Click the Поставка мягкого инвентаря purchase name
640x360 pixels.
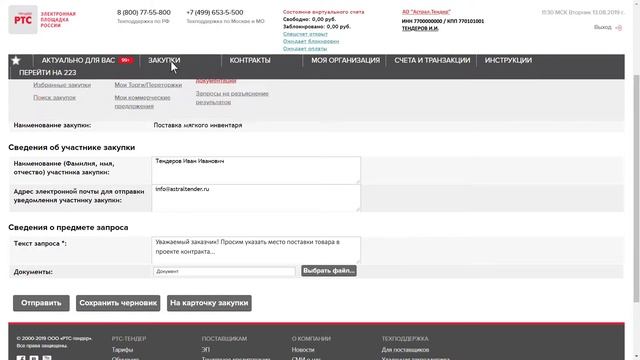(198, 125)
